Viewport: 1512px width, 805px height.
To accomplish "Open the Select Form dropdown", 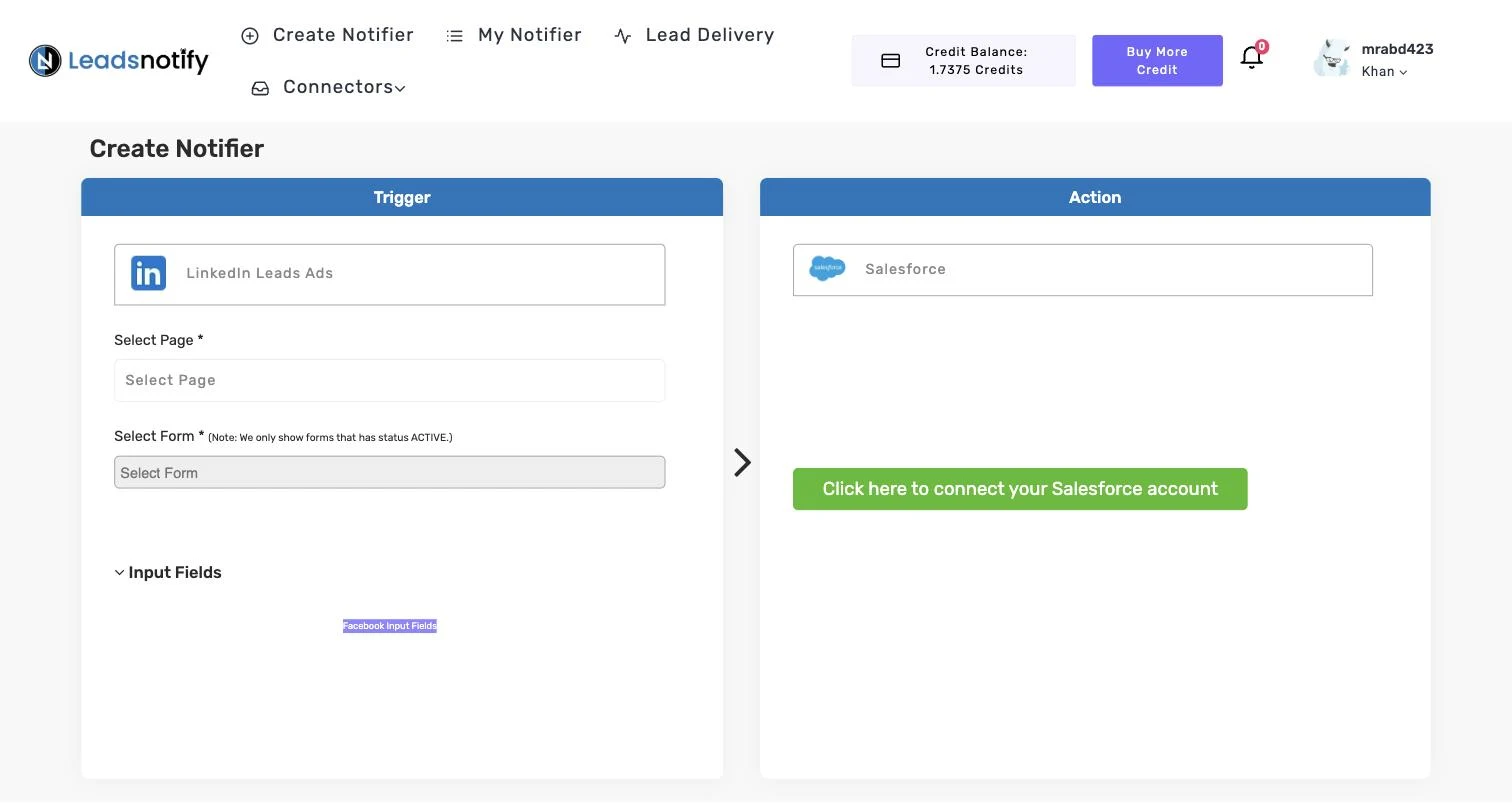I will (389, 472).
